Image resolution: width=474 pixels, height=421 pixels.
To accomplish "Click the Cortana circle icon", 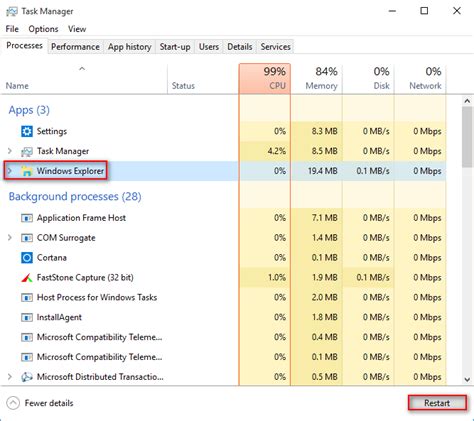I will click(27, 258).
